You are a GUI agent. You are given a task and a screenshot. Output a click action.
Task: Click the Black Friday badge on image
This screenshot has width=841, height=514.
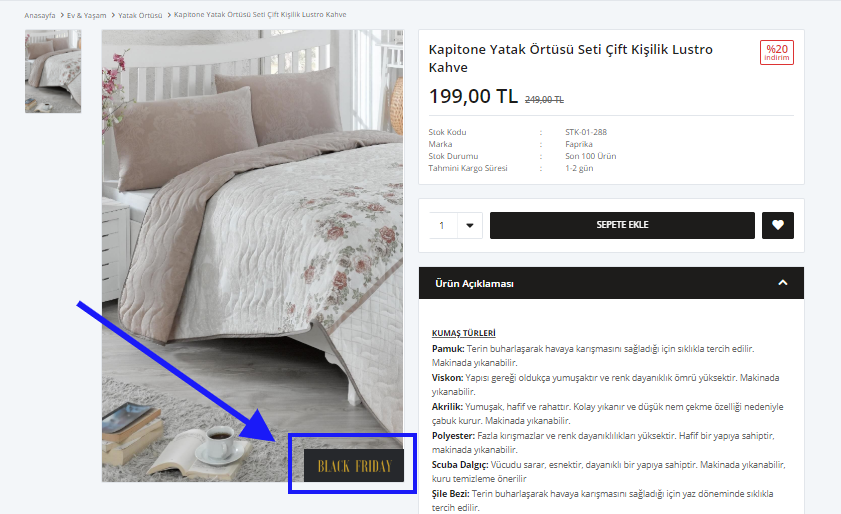pyautogui.click(x=354, y=466)
